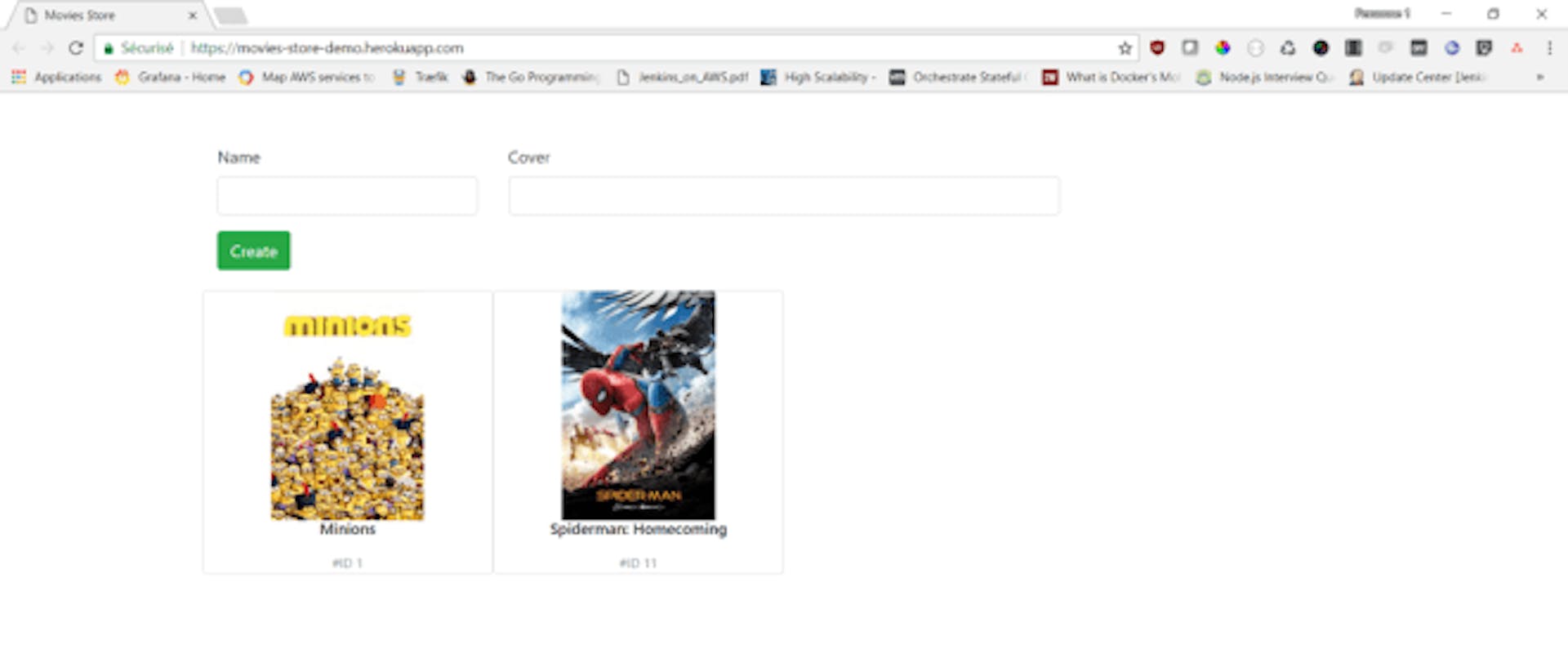Click the #ID 11 label under Spiderman
Screen dimensions: 1568x658
click(638, 563)
